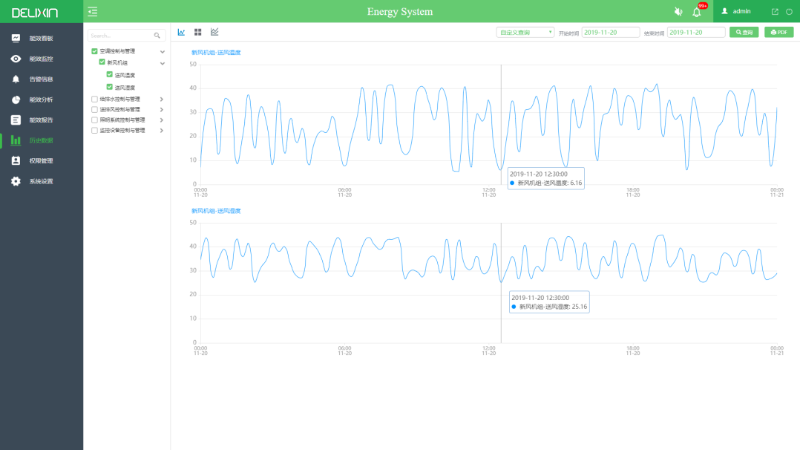Image resolution: width=800 pixels, height=450 pixels.
Task: Click the green search query button
Action: tap(743, 32)
